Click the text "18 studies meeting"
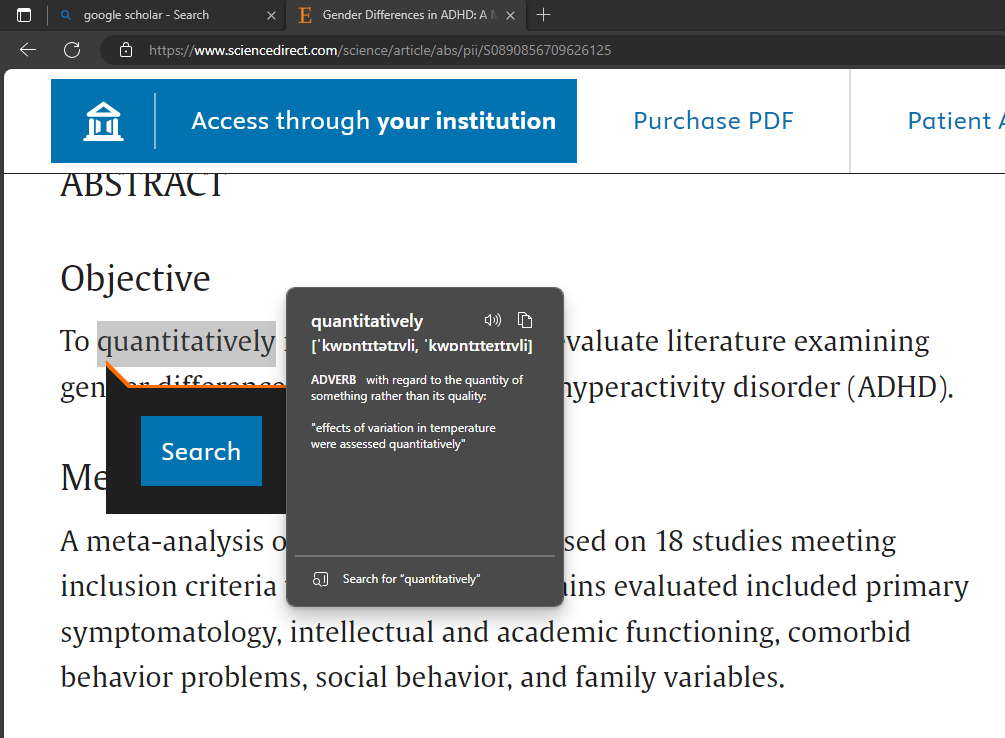 pos(776,541)
